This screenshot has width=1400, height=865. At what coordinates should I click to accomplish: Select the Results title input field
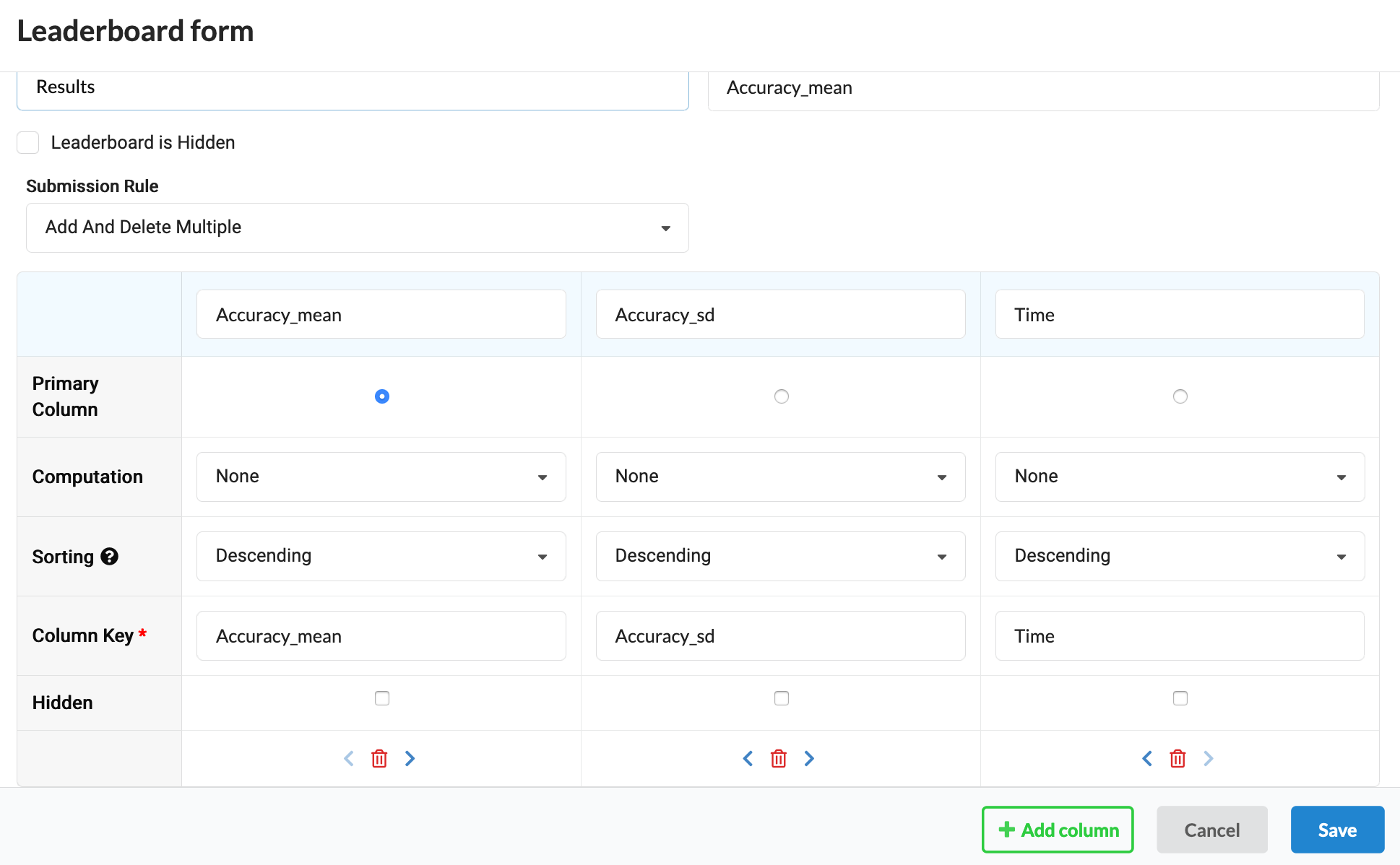(x=353, y=87)
